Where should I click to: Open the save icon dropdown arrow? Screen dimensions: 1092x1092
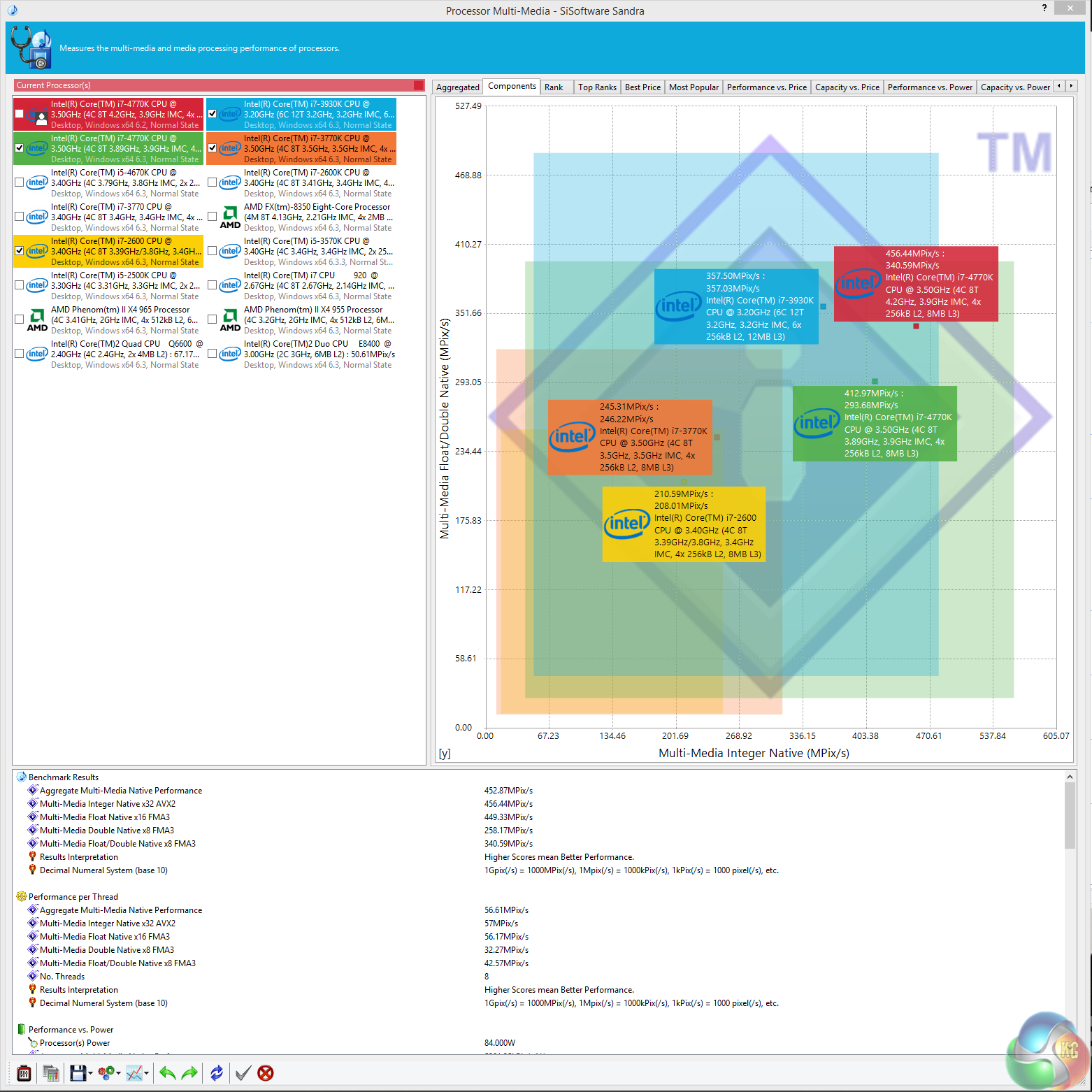90,1073
